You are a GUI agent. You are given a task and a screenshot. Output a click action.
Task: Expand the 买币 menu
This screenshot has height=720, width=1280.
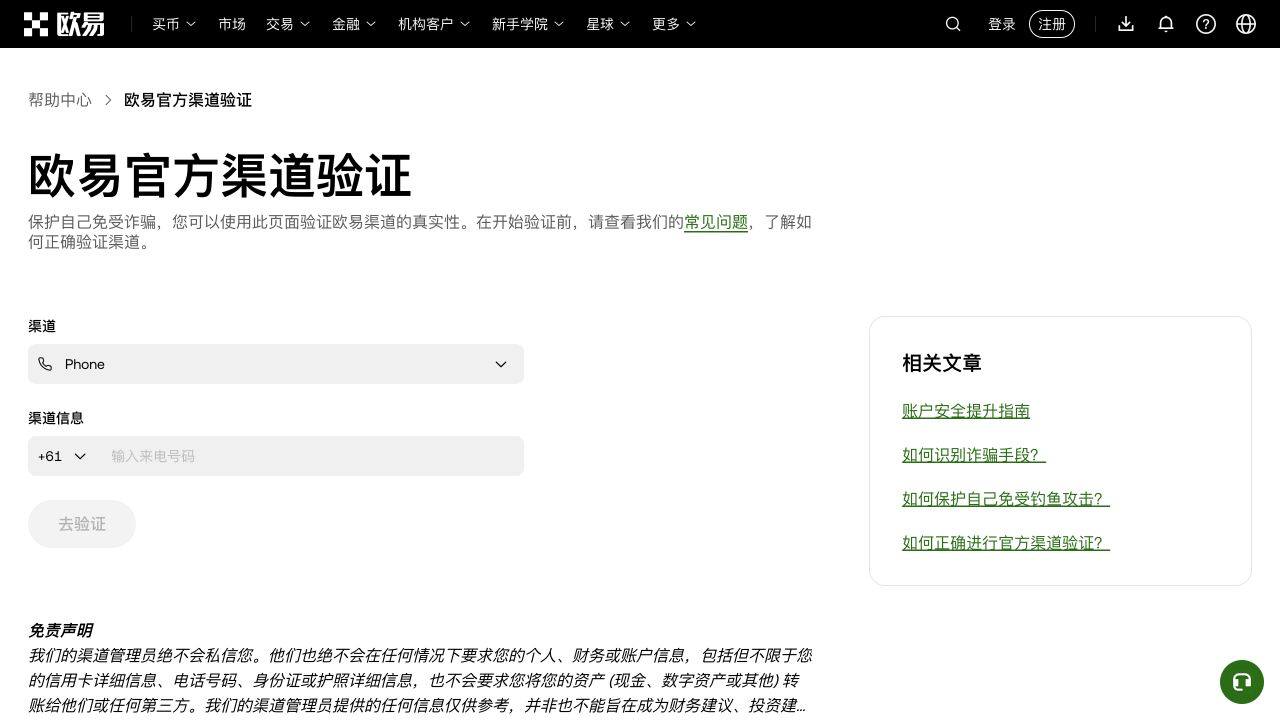click(174, 24)
